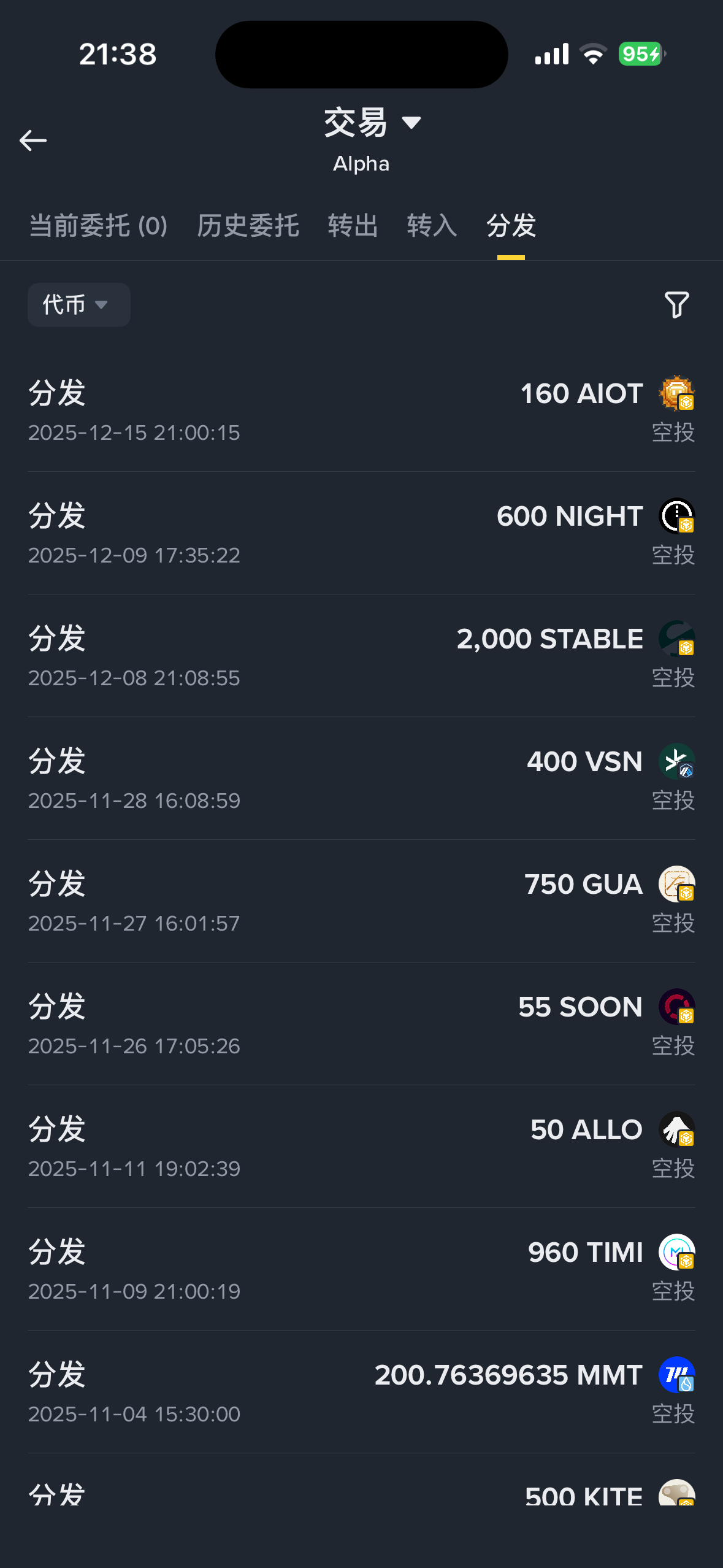The width and height of the screenshot is (723, 1568).
Task: Open the 当前委托 (0) tab
Action: point(98,226)
